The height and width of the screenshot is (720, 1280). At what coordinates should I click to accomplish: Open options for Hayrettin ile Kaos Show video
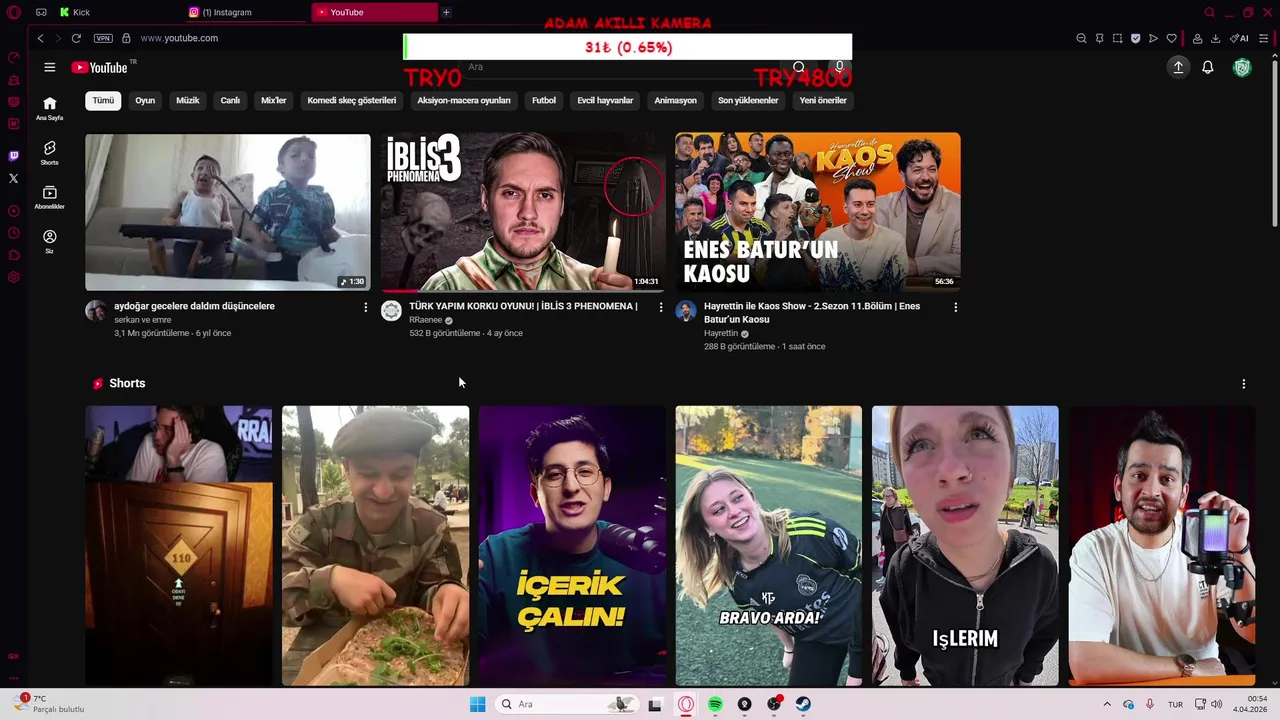point(955,307)
